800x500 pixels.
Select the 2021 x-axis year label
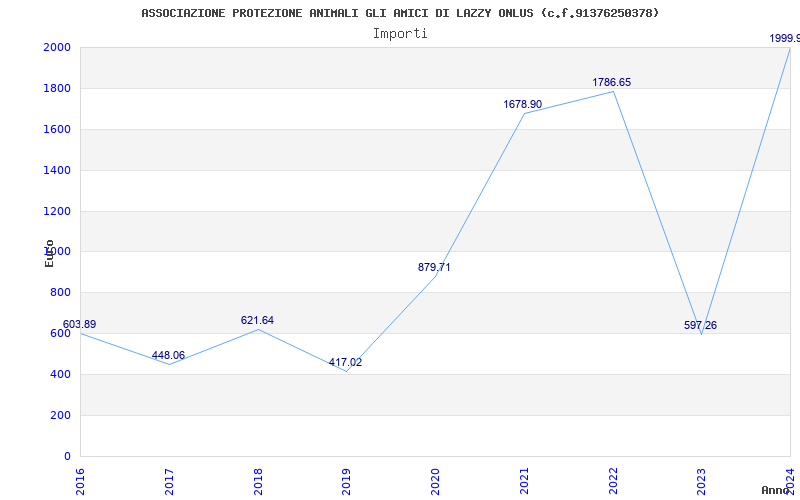point(524,481)
